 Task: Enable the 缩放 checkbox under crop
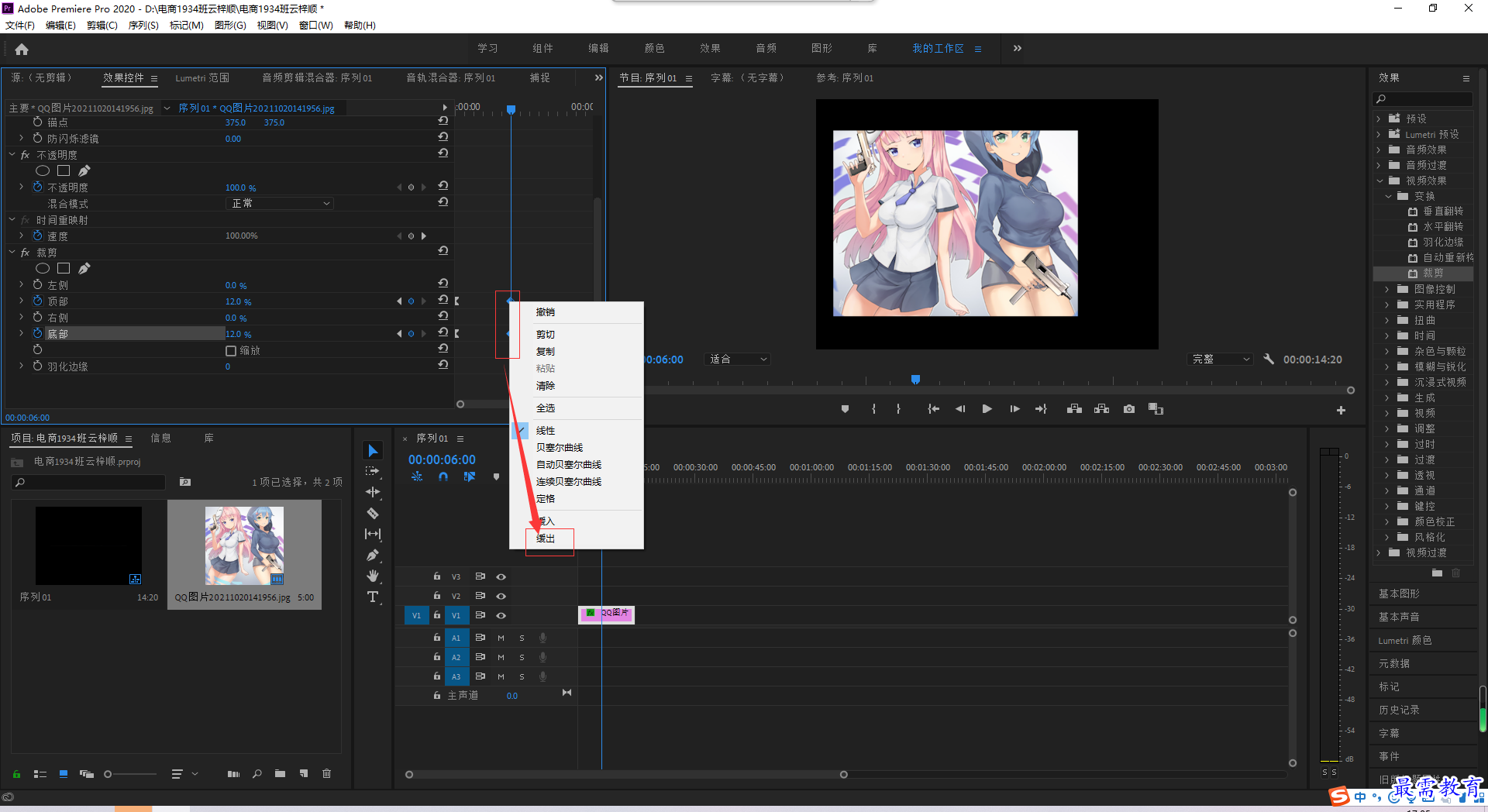pos(231,351)
